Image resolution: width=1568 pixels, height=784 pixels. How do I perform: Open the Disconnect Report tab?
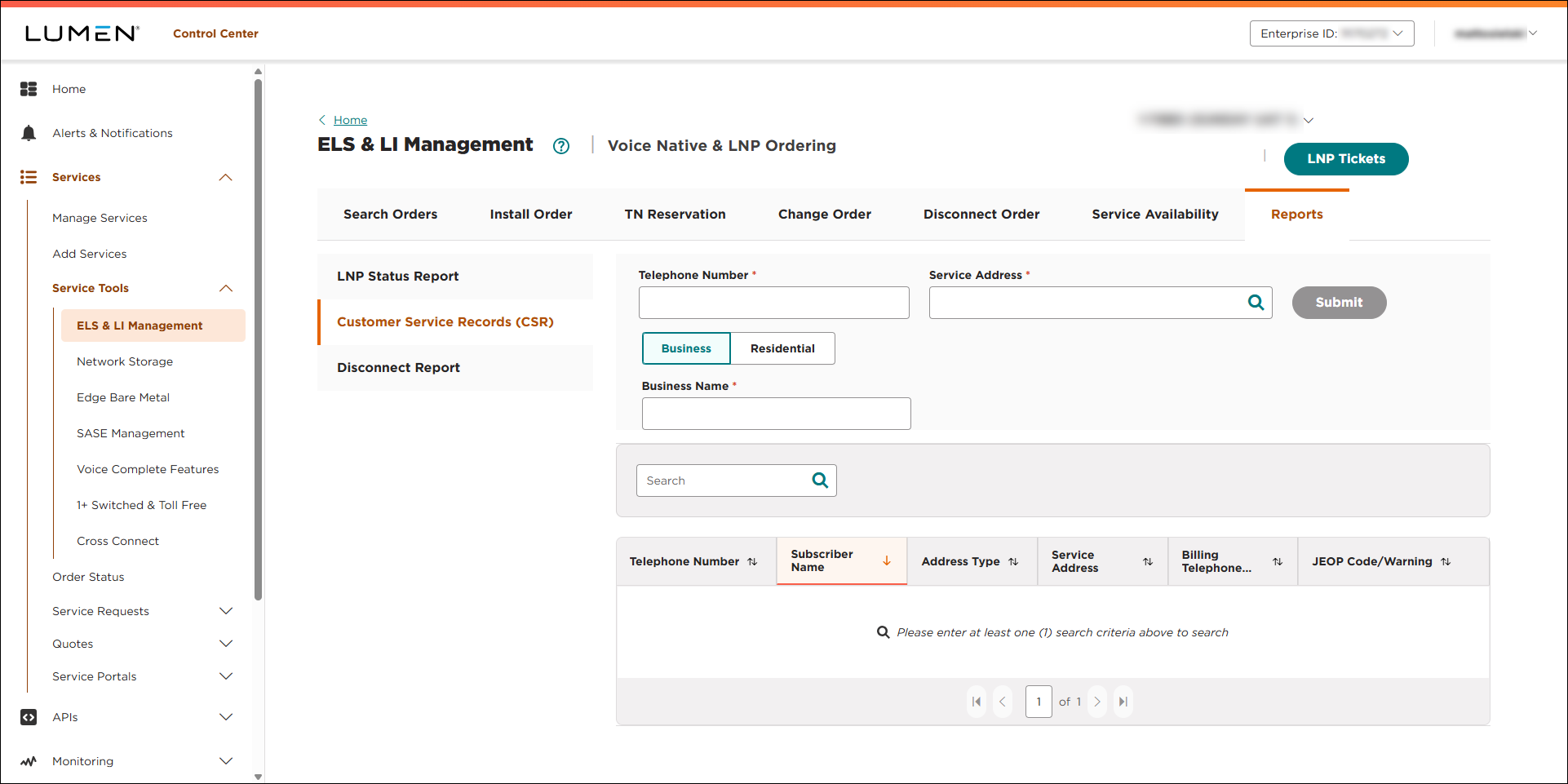[398, 367]
